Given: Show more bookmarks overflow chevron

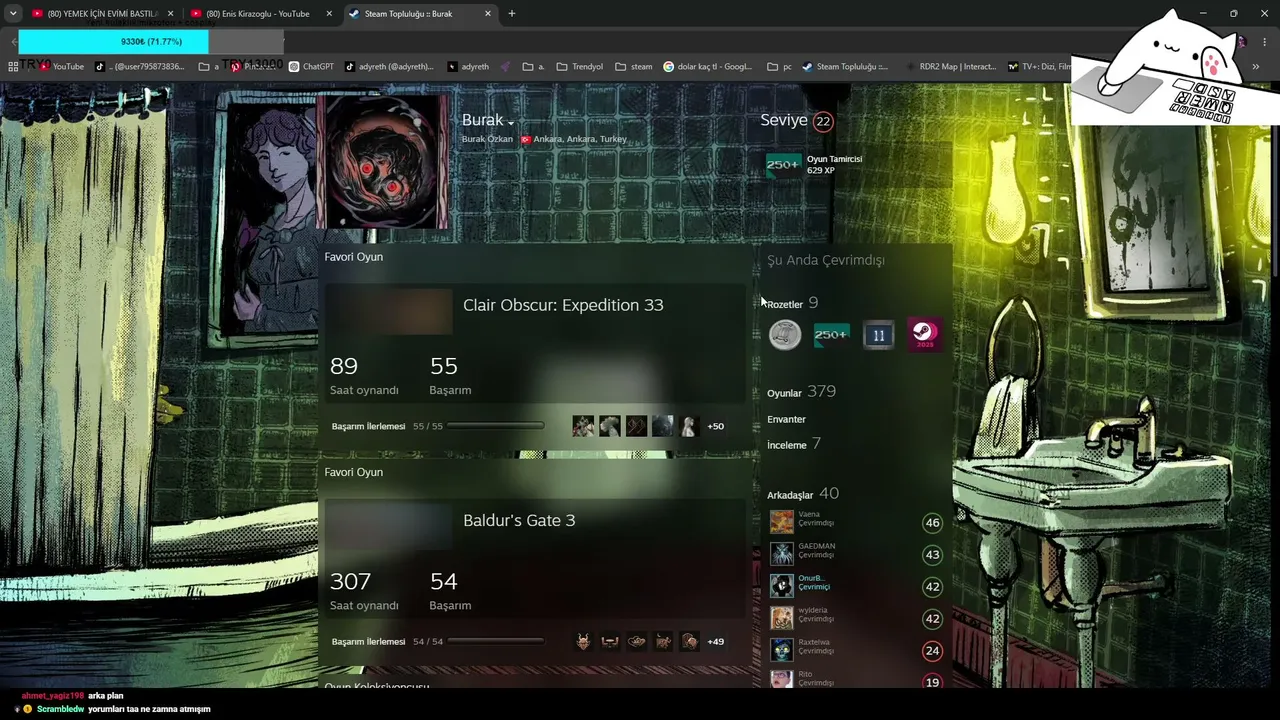Looking at the screenshot, I should pos(1255,67).
